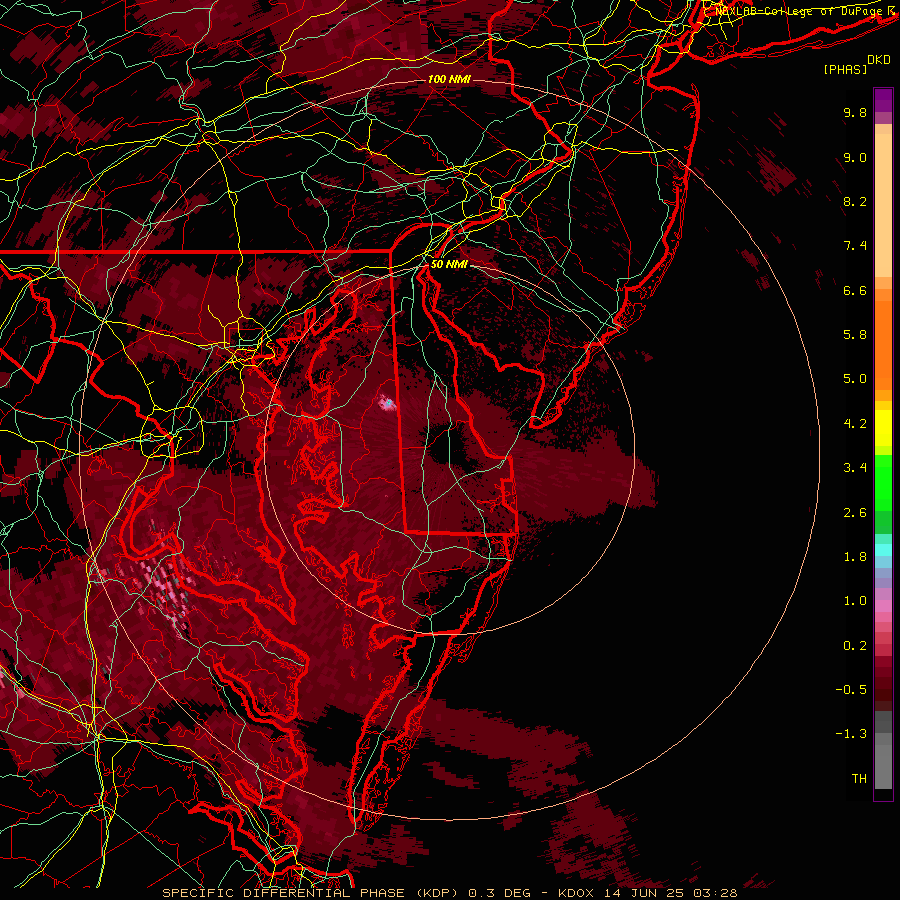This screenshot has width=900, height=900.
Task: Pick the cyan band on the color scale
Action: [x=883, y=550]
